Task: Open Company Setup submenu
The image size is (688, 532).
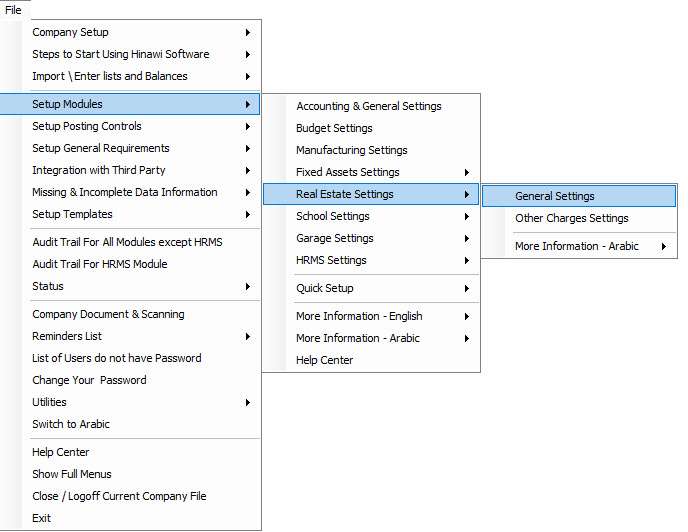Action: coord(130,32)
